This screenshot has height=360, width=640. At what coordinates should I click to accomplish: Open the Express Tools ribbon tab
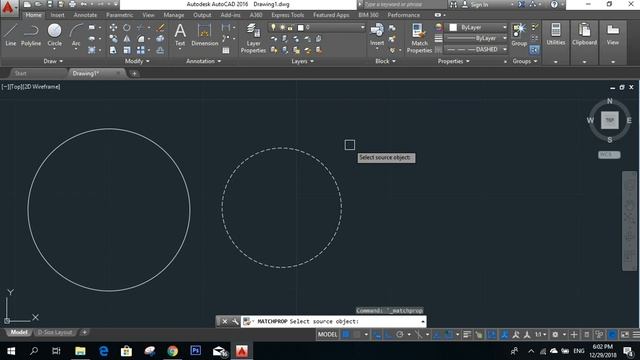(287, 15)
